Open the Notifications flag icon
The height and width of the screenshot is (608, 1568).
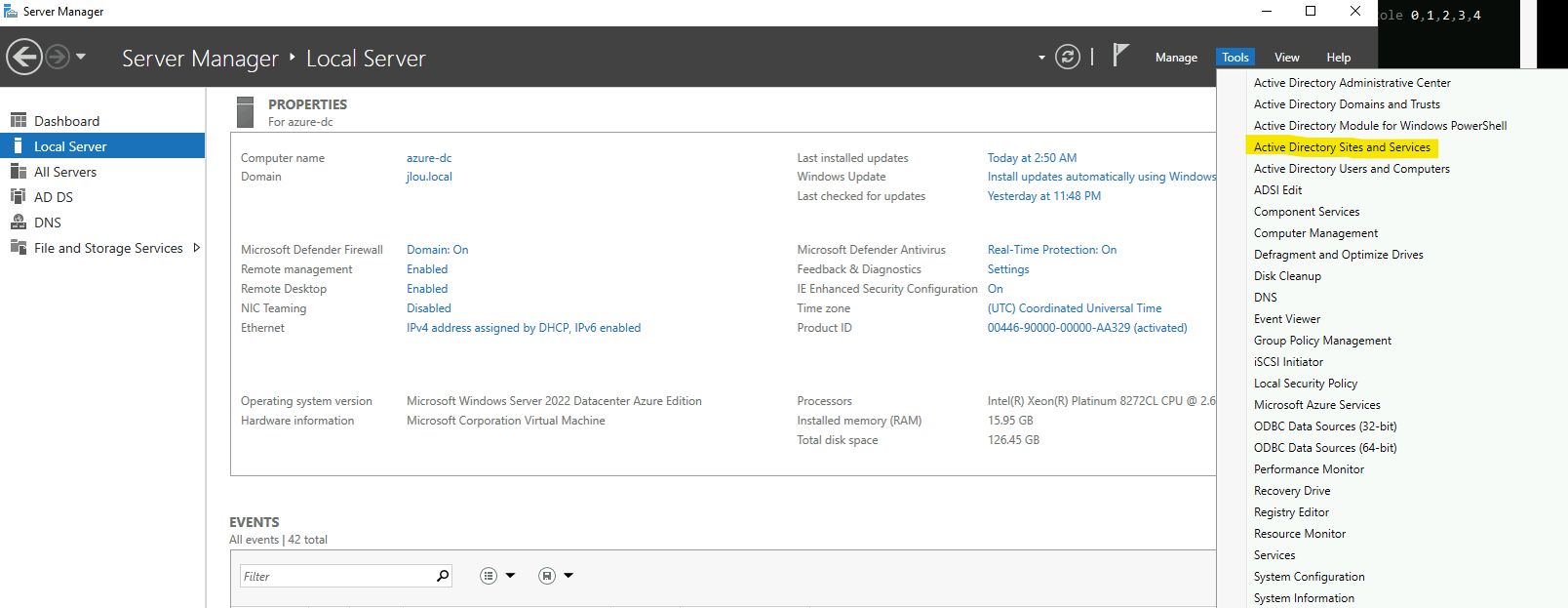(x=1120, y=55)
